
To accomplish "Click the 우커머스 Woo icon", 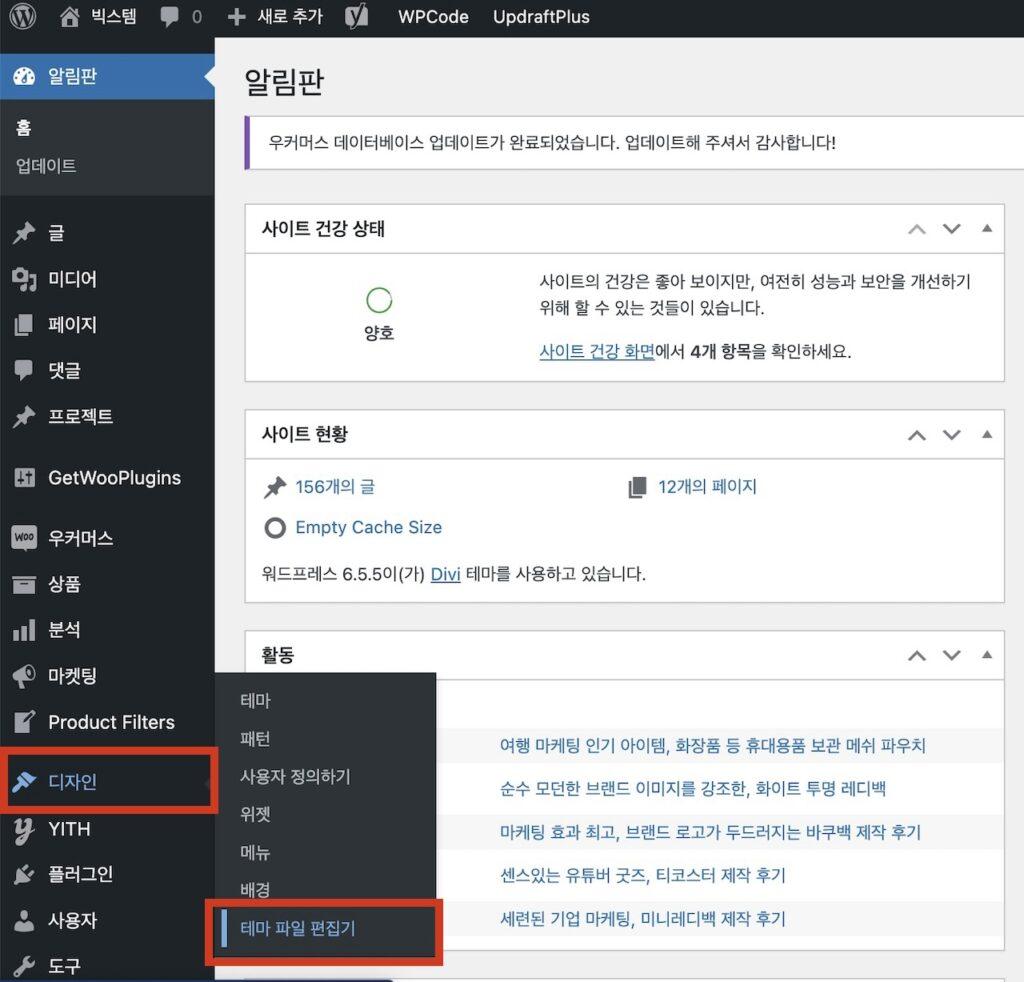I will coord(24,538).
